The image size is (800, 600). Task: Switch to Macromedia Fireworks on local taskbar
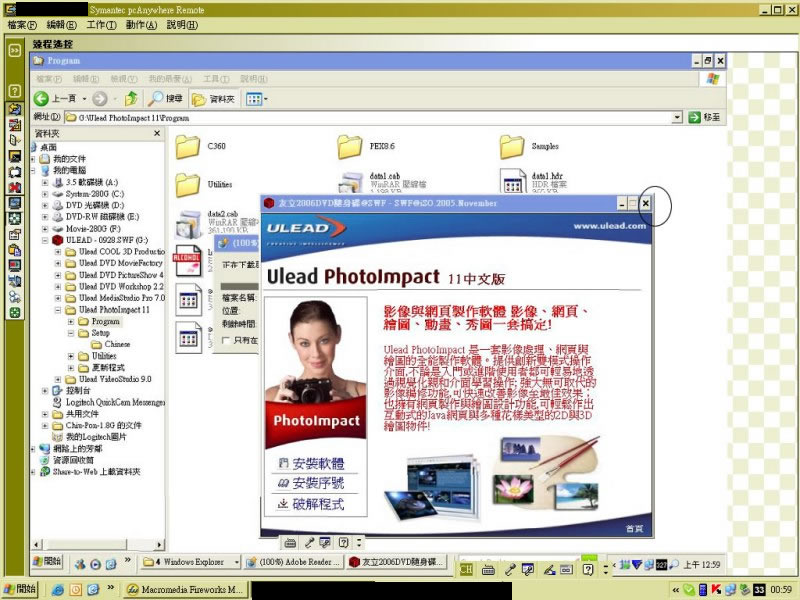[x=186, y=589]
